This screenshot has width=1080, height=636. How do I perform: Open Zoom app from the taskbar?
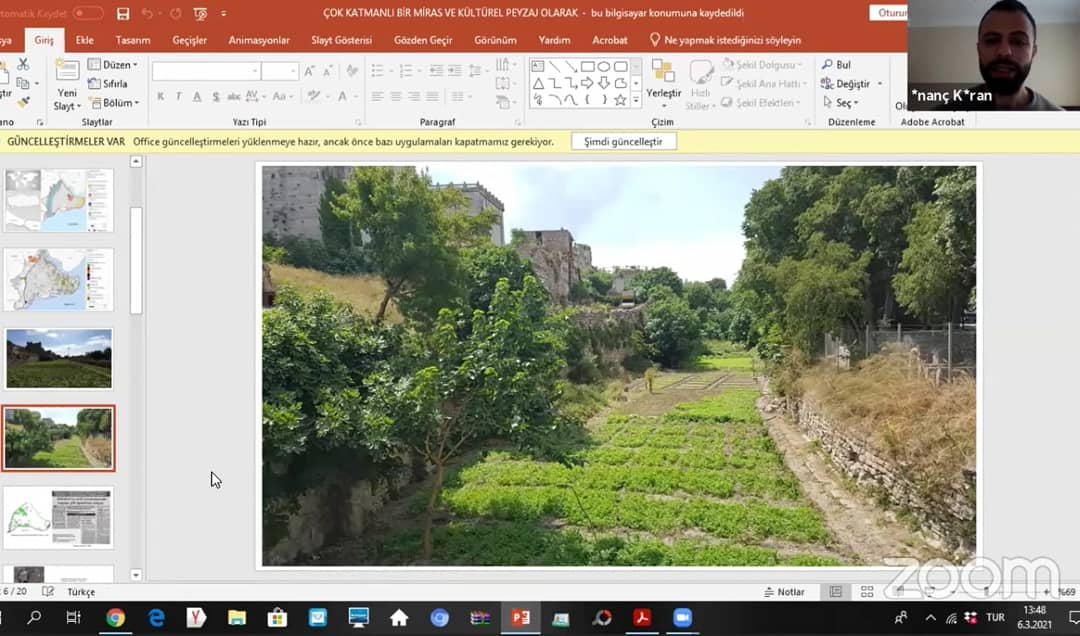click(x=682, y=617)
